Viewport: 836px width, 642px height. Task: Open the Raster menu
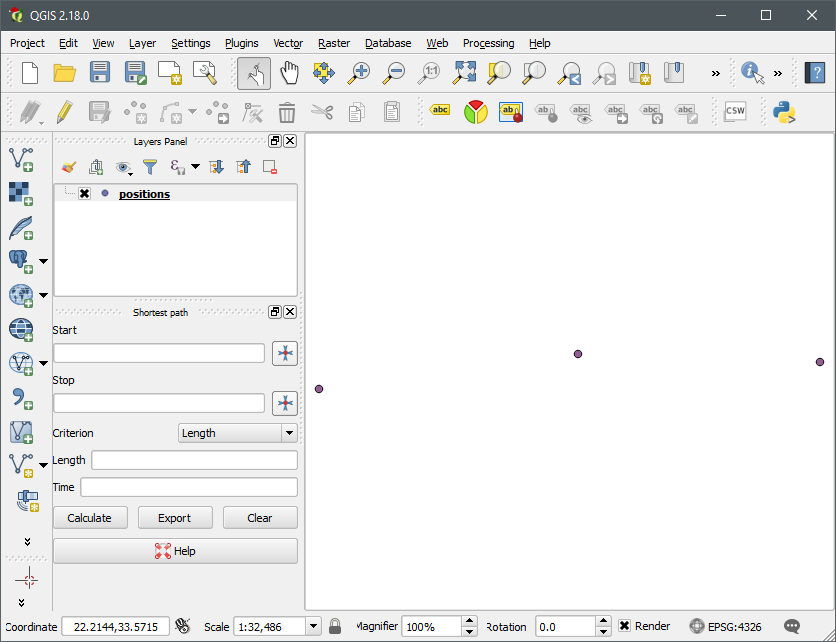pos(334,43)
